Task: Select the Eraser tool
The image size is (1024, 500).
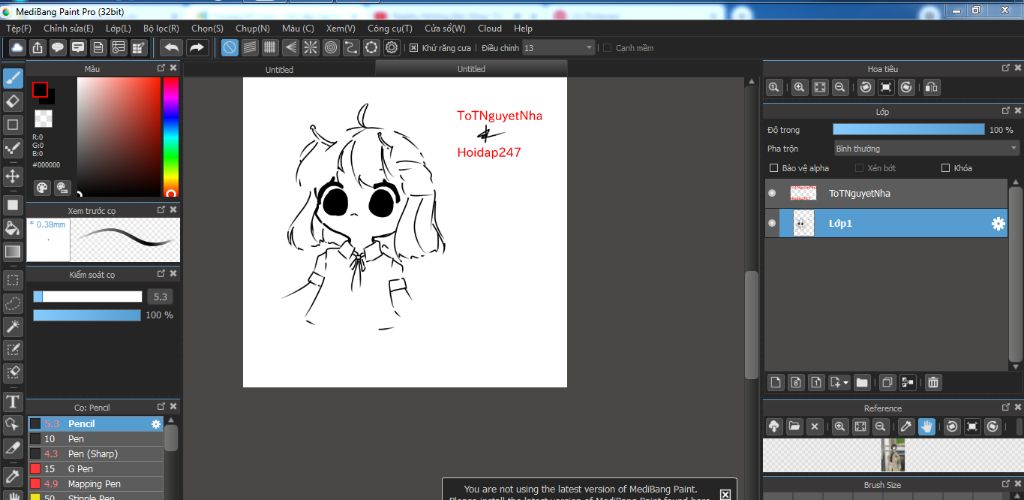Action: pos(13,101)
